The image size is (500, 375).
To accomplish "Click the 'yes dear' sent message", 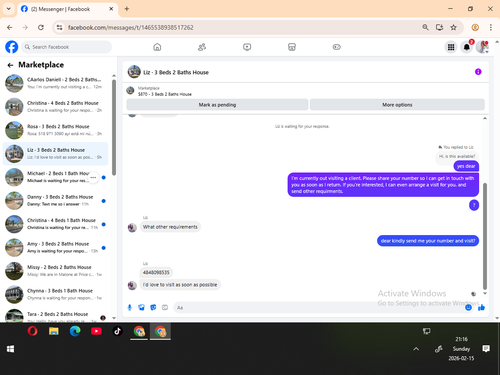I will click(x=466, y=166).
